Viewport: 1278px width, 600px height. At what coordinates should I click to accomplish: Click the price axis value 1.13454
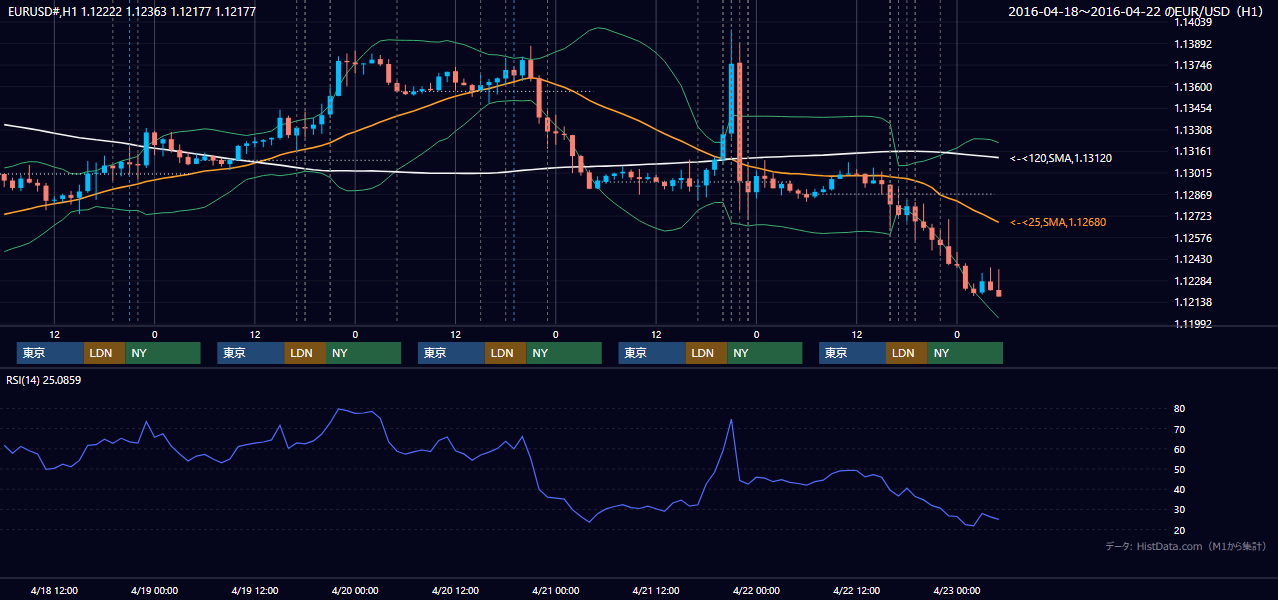click(1193, 108)
